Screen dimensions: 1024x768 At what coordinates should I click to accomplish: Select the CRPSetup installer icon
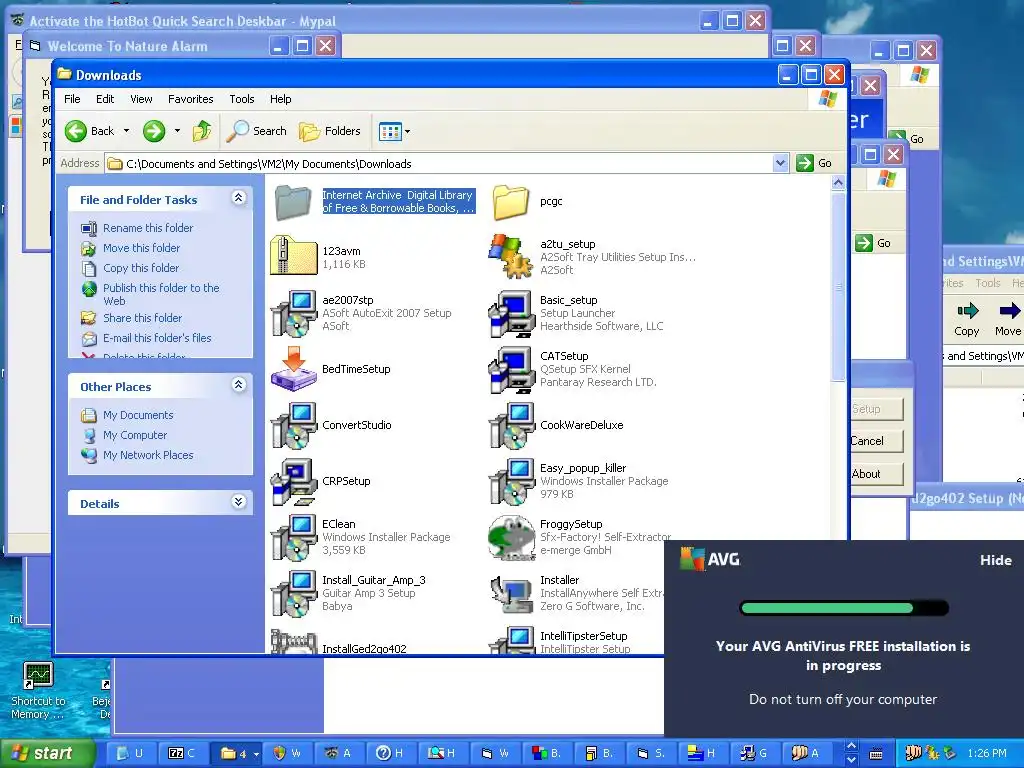click(293, 481)
